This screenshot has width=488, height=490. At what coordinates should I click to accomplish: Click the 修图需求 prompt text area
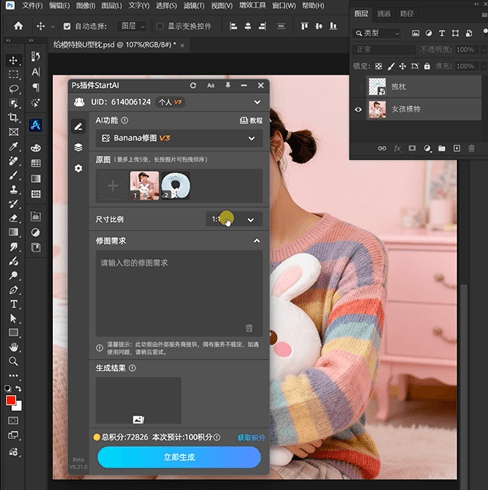pos(179,293)
